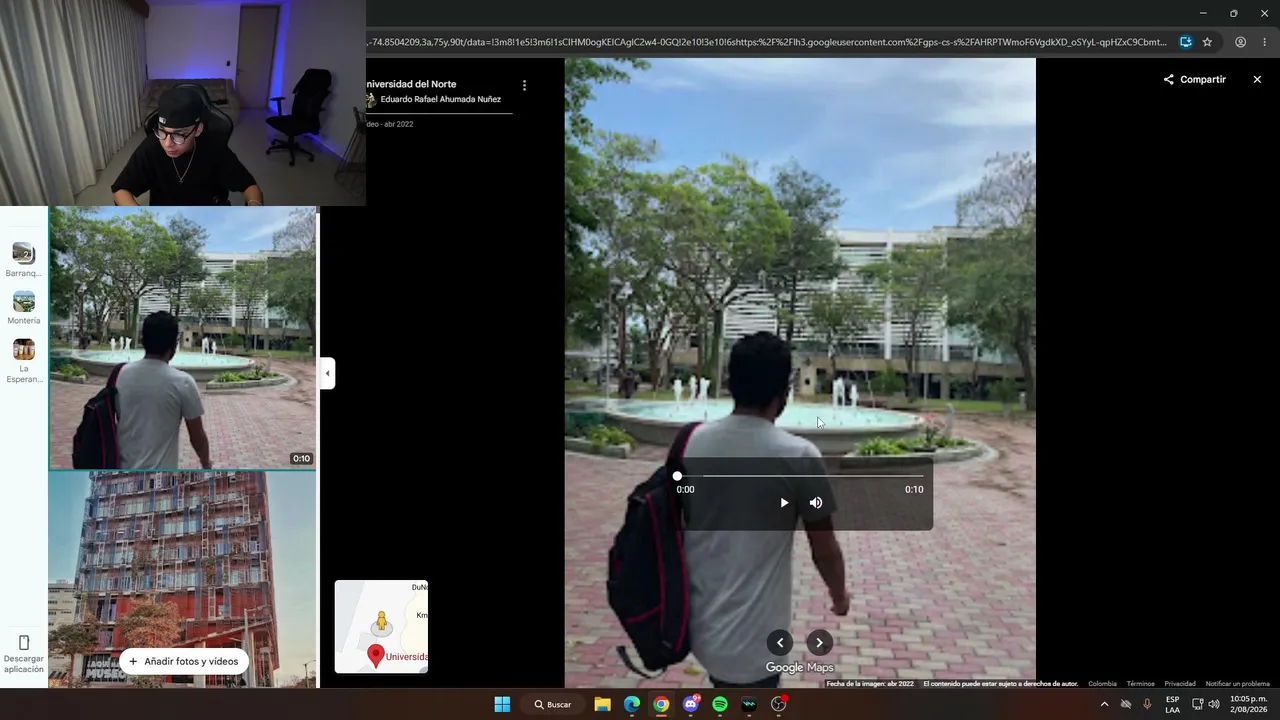
Task: Open the Chrome three-dot menu
Action: pos(1264,42)
